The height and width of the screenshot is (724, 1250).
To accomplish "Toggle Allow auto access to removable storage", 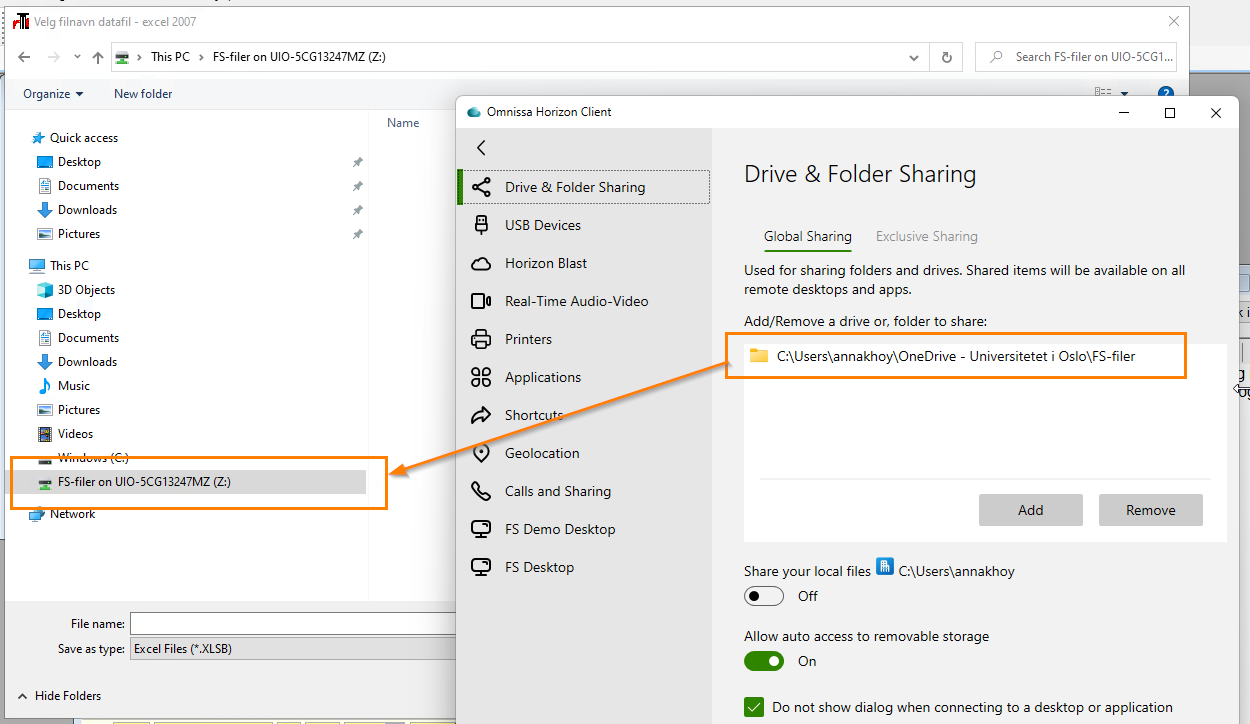I will coord(764,661).
